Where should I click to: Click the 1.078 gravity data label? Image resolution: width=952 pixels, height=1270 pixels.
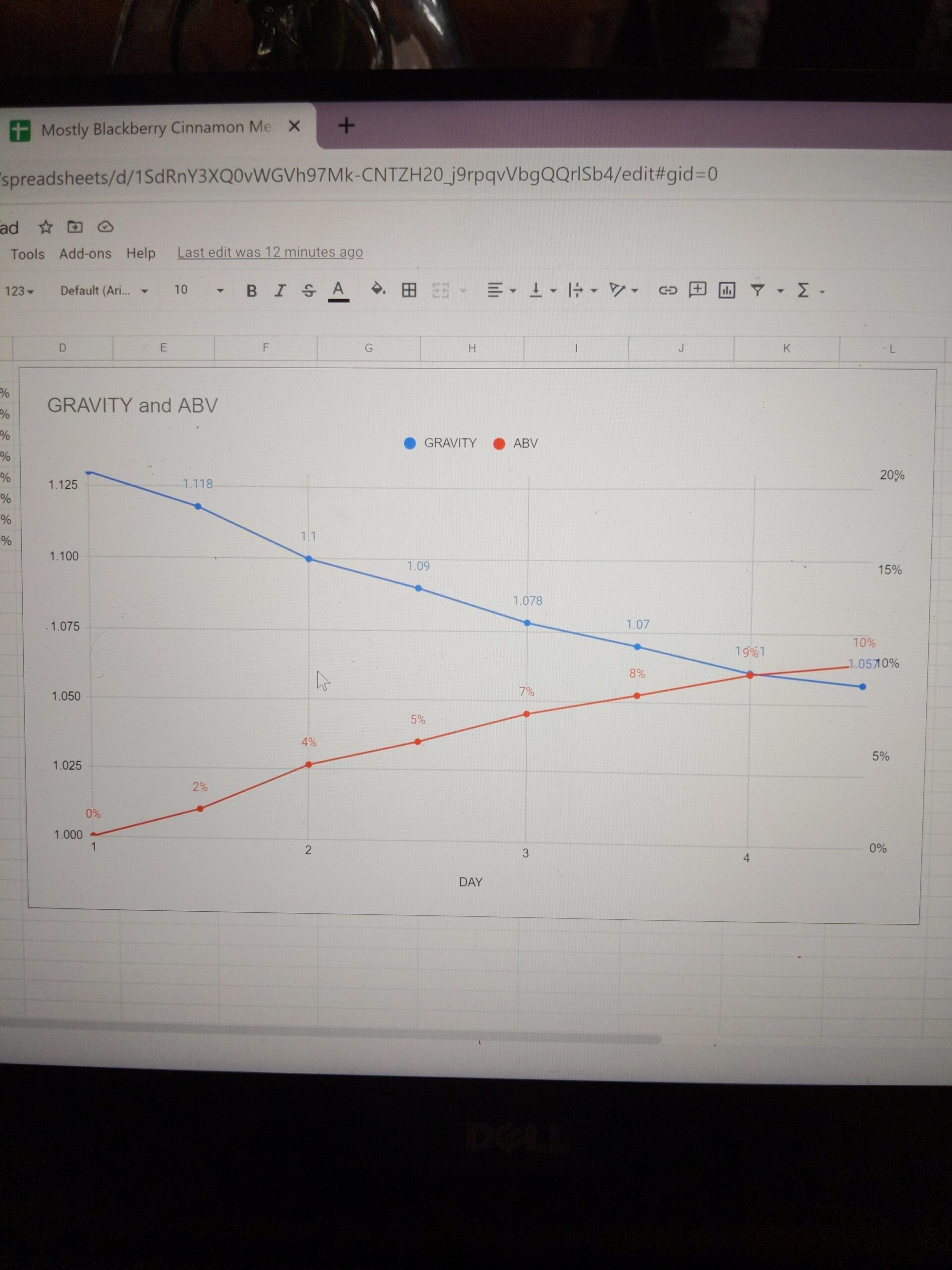(528, 601)
